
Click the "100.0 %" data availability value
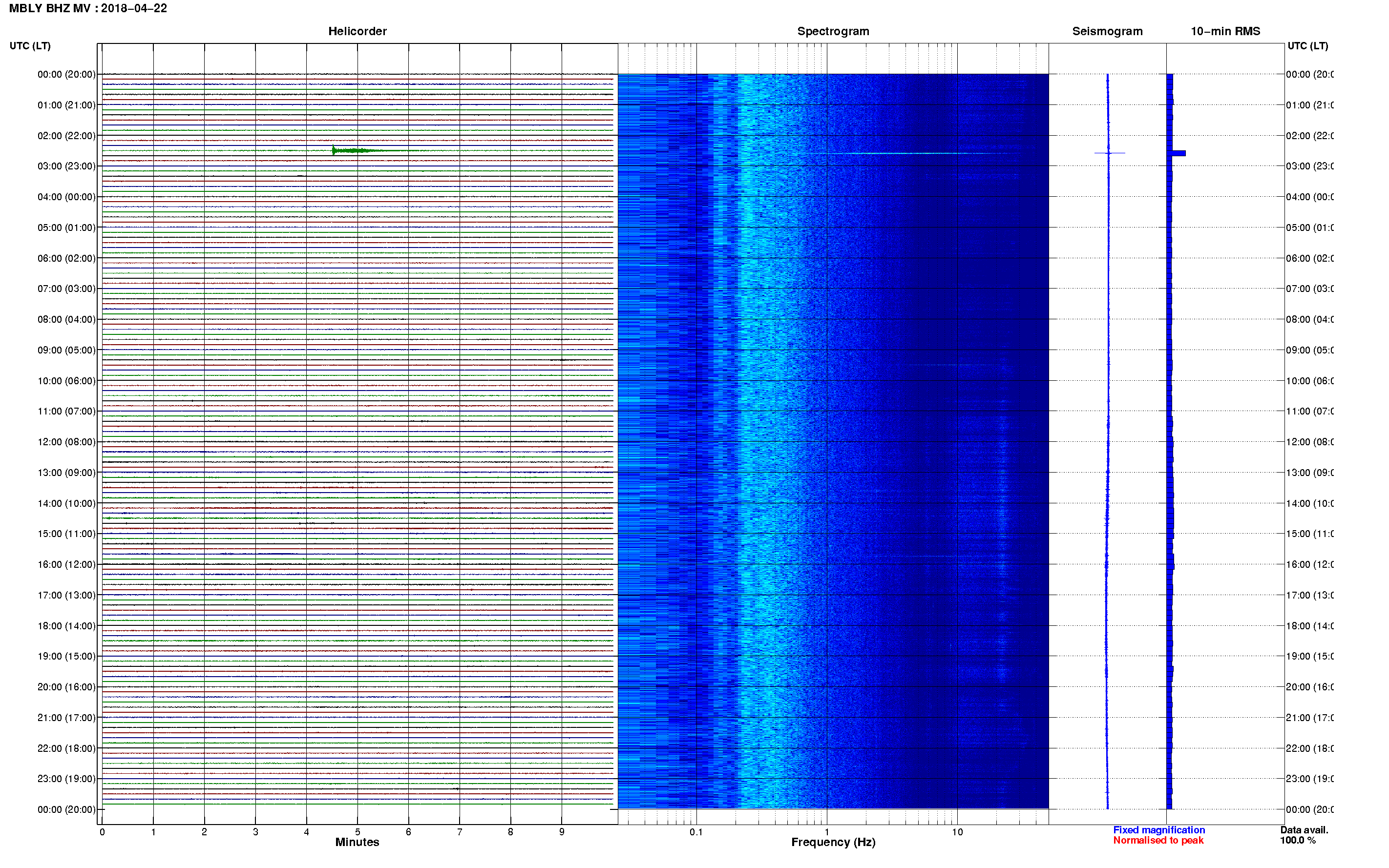pos(1298,840)
